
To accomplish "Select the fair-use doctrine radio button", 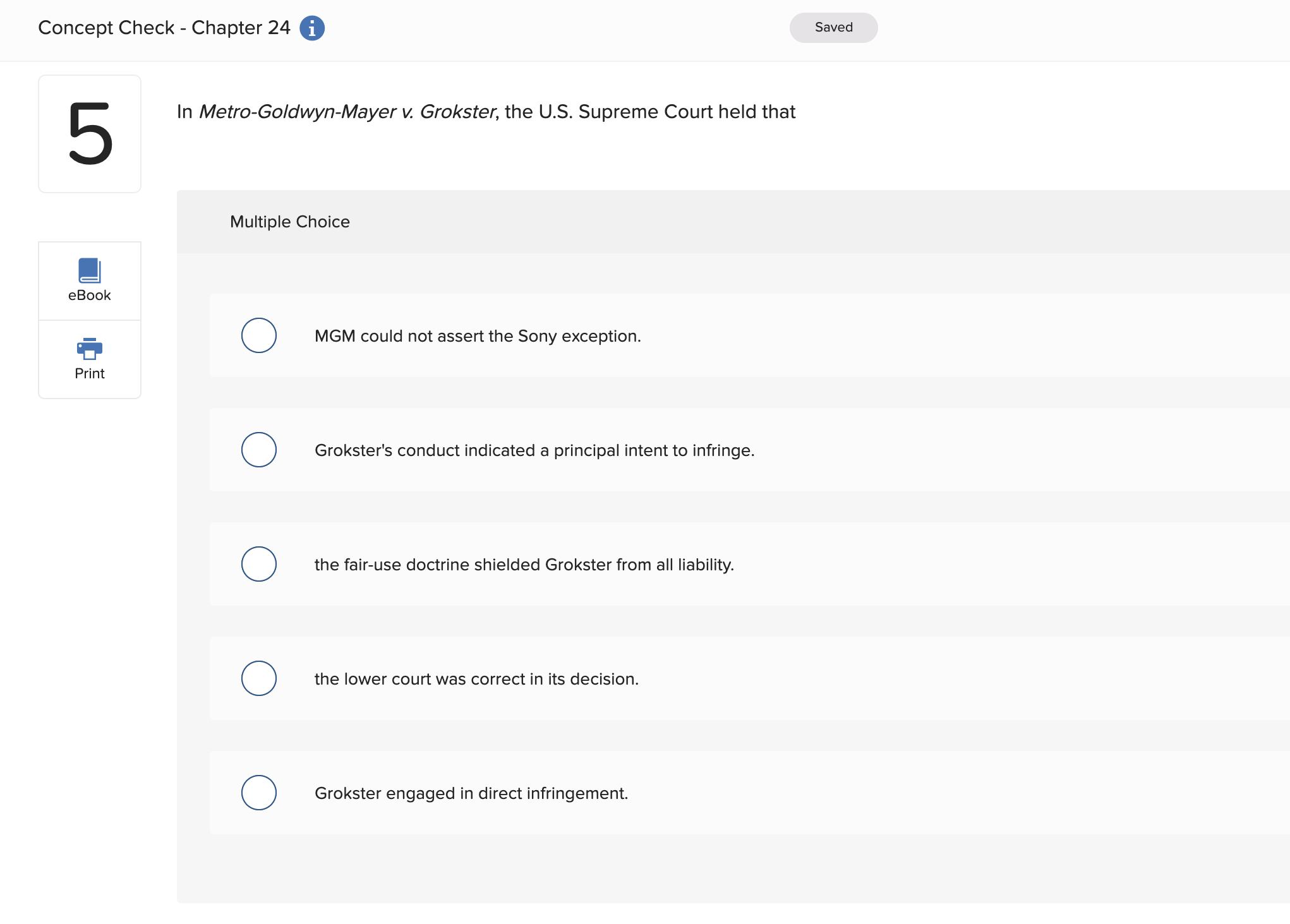I will 259,564.
